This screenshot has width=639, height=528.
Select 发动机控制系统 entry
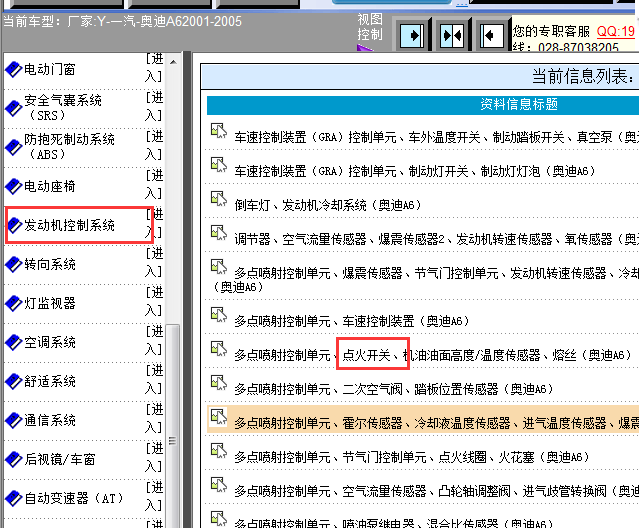click(x=69, y=225)
